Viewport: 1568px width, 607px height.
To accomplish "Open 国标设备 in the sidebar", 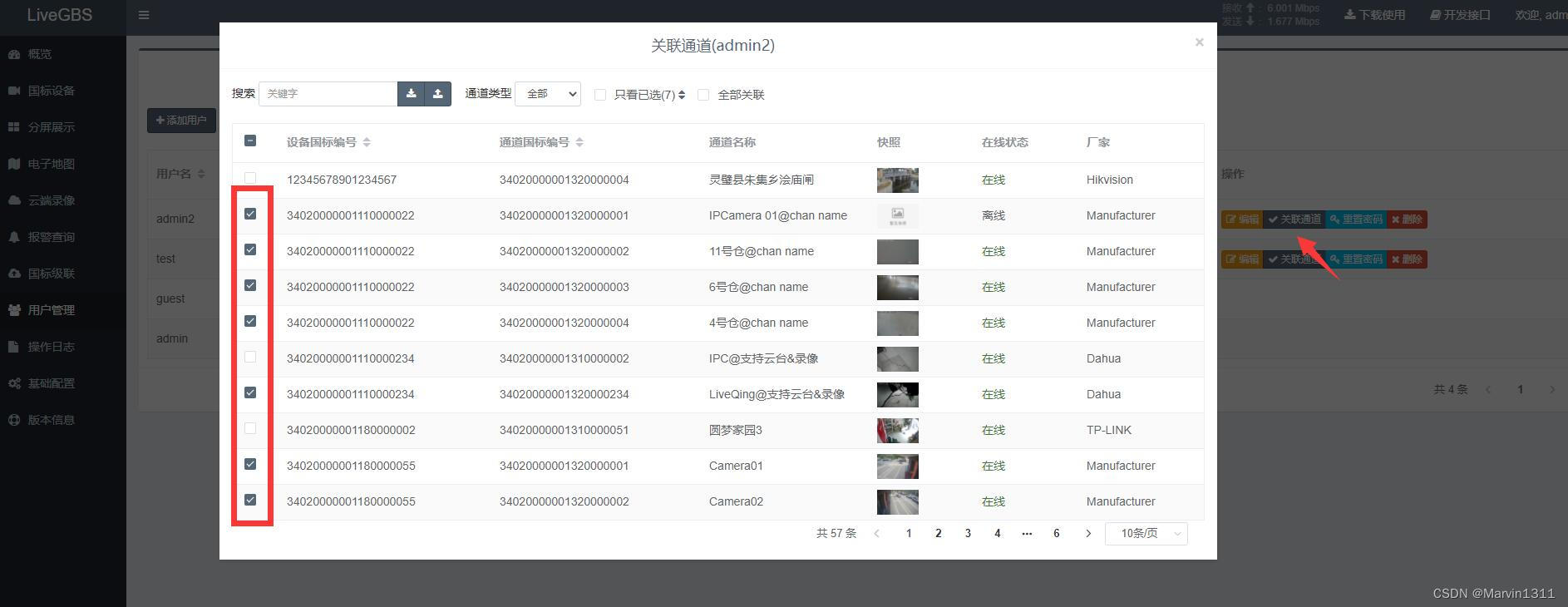I will point(63,91).
